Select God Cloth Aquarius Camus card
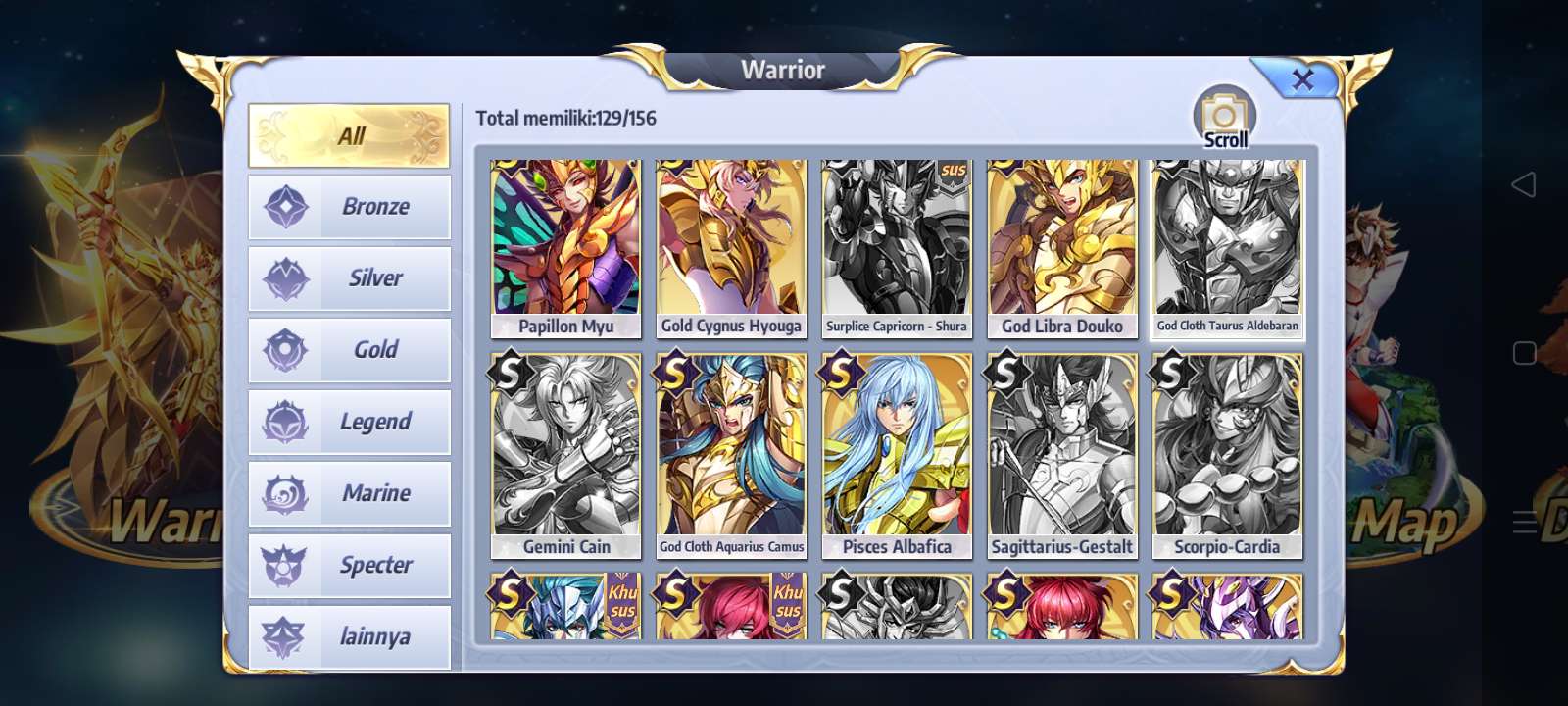Screen dimensions: 1568x706 coord(731,456)
